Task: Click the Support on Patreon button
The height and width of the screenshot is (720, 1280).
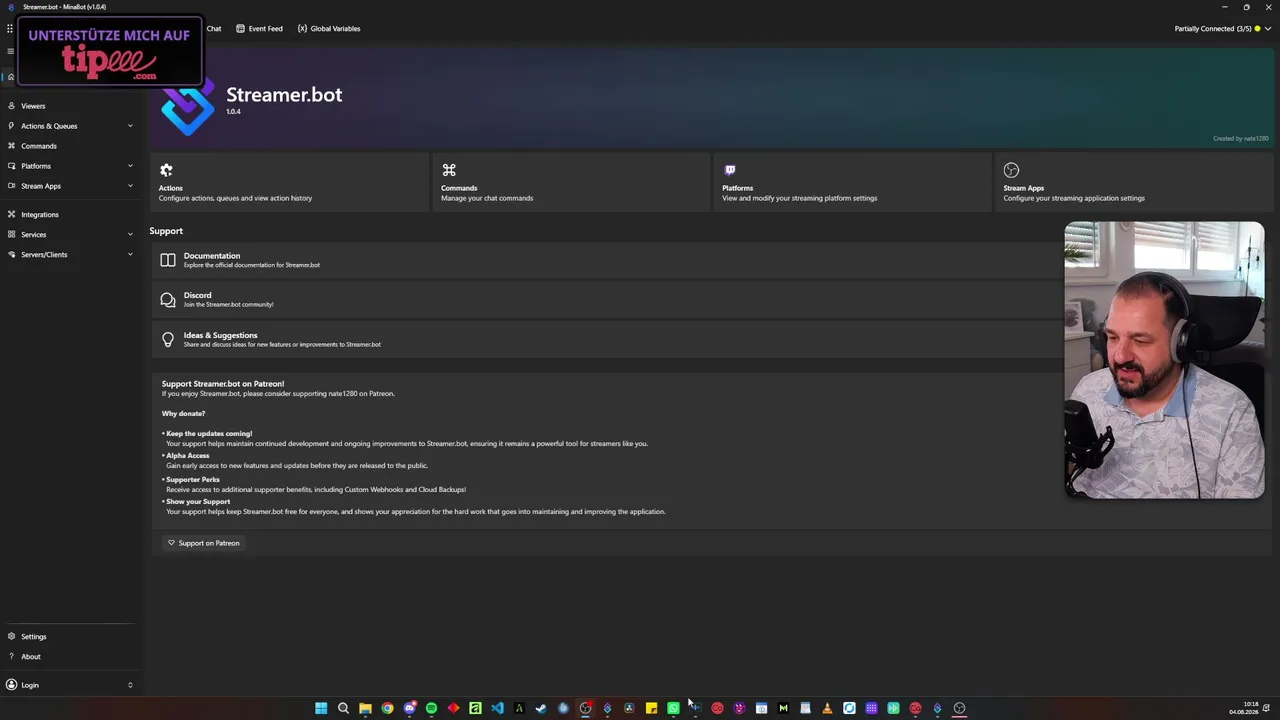Action: [203, 543]
